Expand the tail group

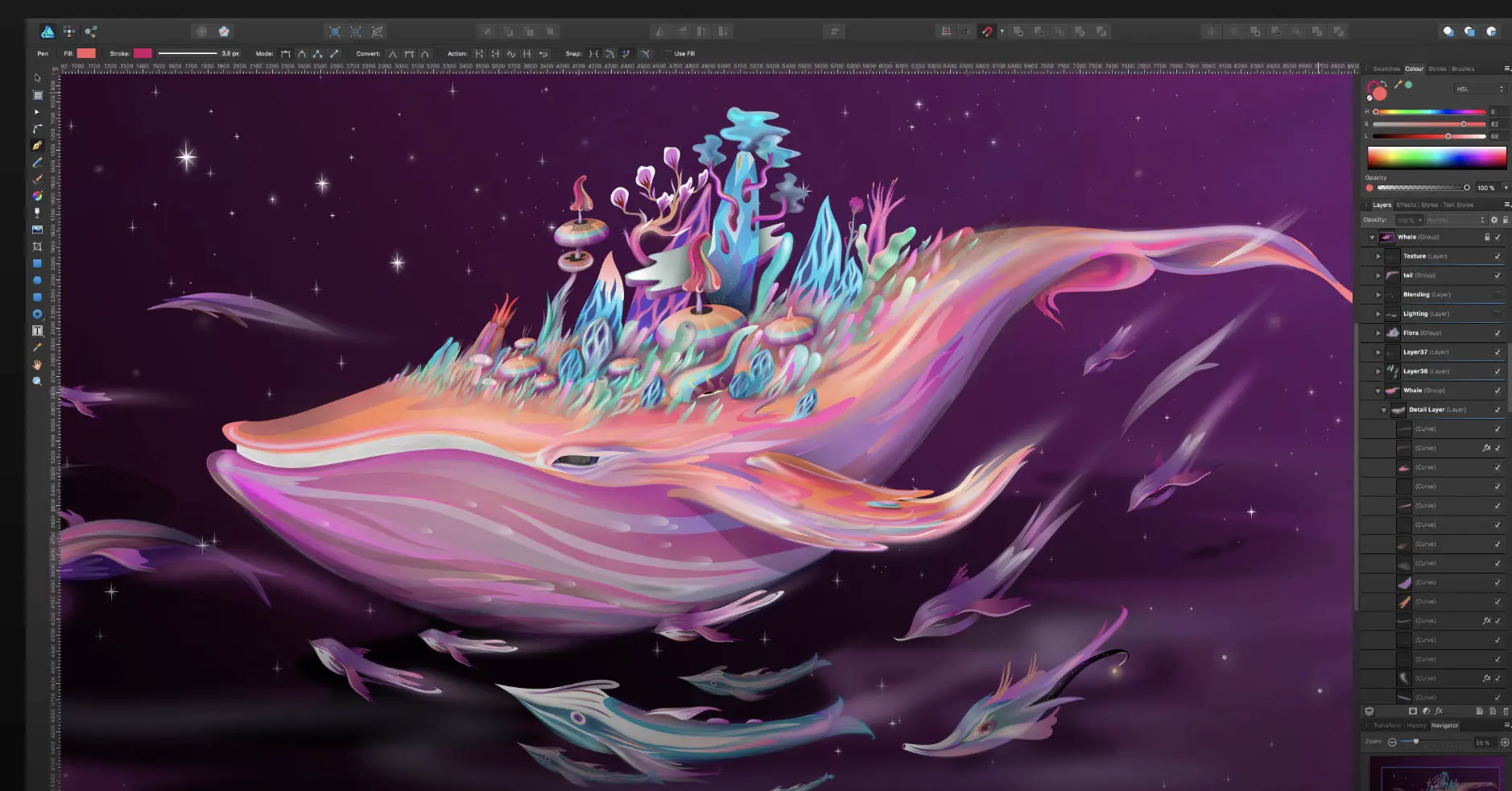point(1378,275)
